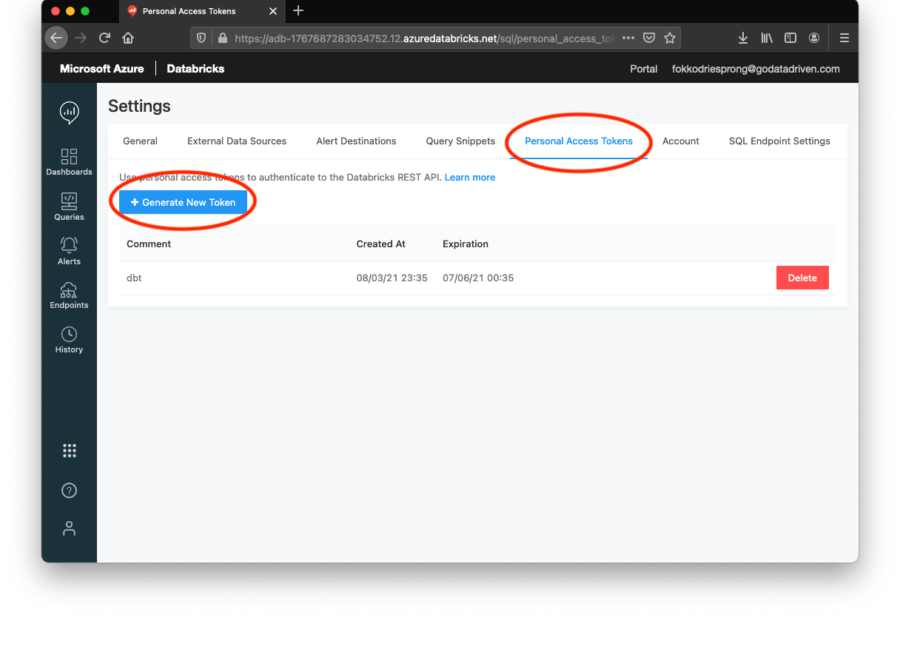The image size is (900, 647).
Task: Open the user profile icon in sidebar
Action: pyautogui.click(x=69, y=528)
